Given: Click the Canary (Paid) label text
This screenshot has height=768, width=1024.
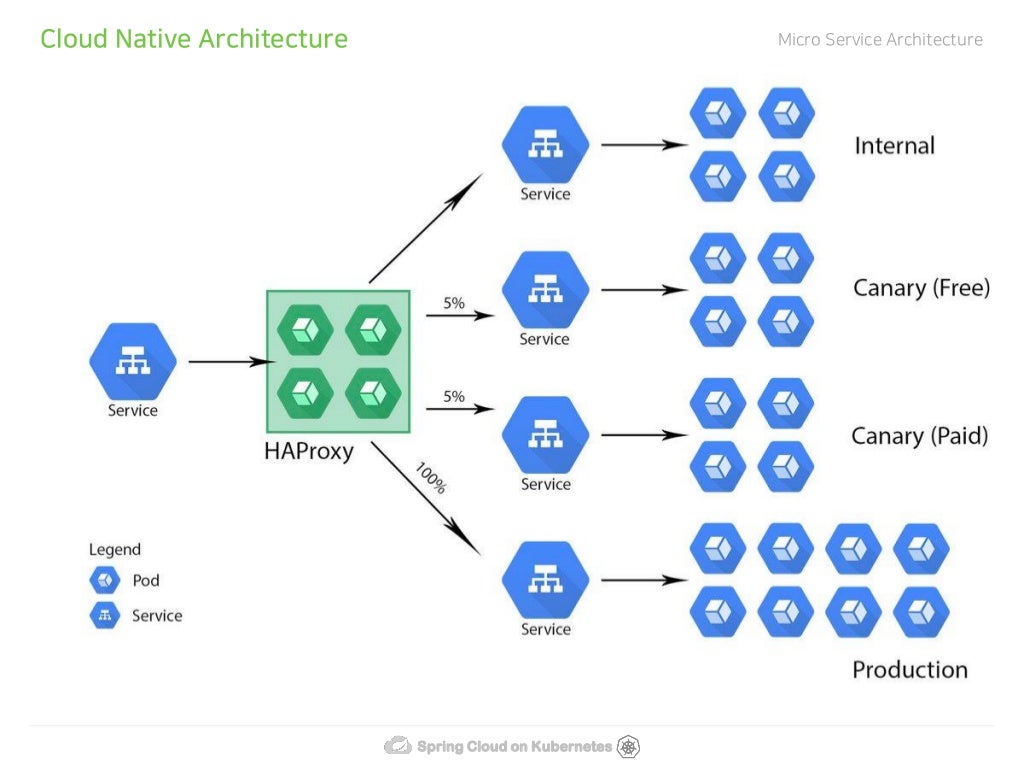Looking at the screenshot, I should point(920,436).
